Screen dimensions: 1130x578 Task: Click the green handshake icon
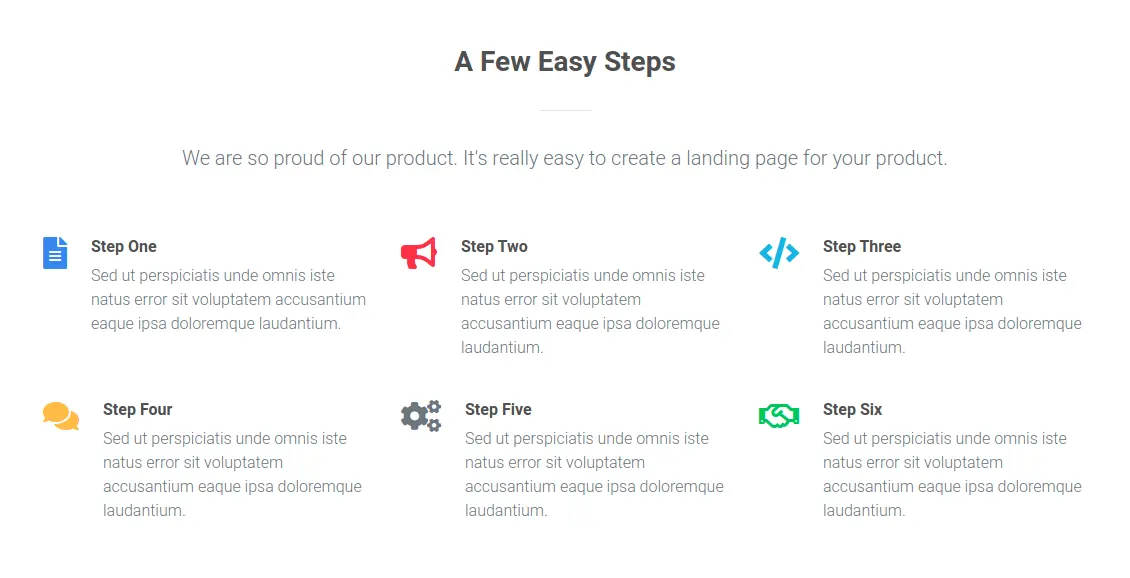point(779,416)
